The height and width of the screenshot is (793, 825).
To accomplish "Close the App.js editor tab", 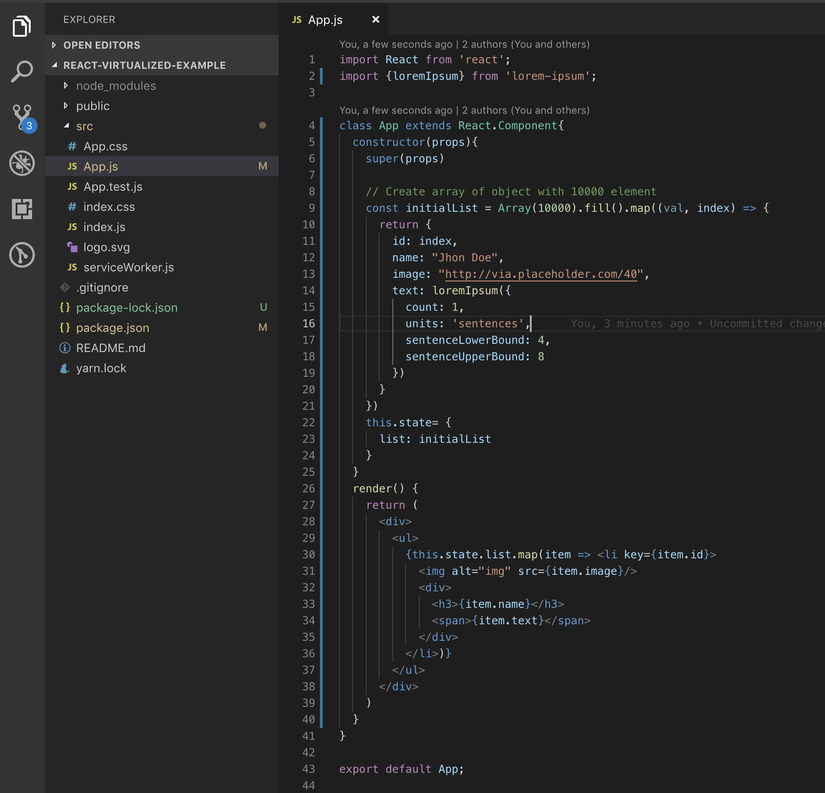I will coord(376,19).
